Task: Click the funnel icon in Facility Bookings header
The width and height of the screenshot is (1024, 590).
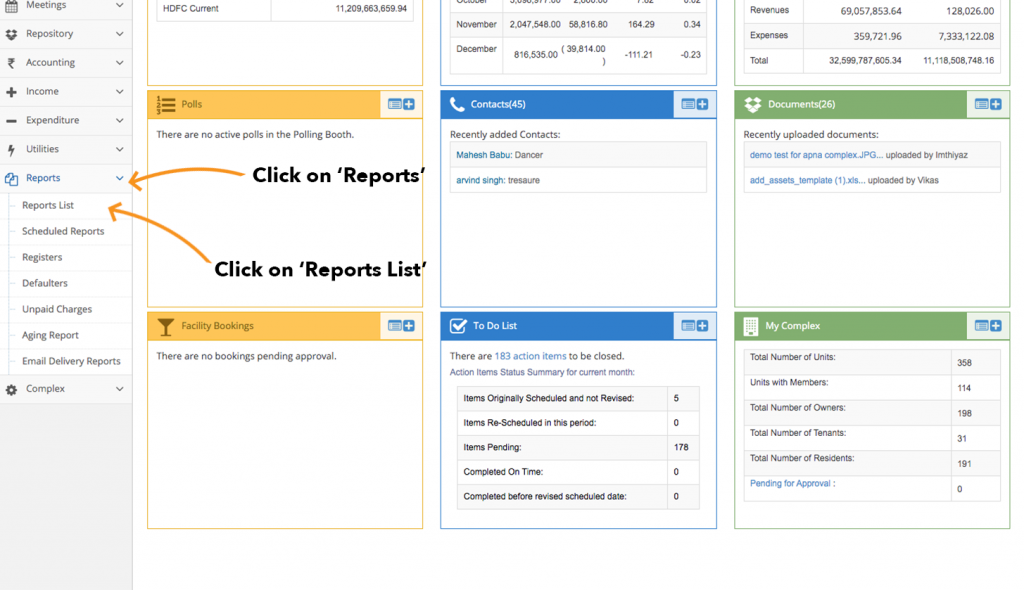Action: click(x=166, y=326)
